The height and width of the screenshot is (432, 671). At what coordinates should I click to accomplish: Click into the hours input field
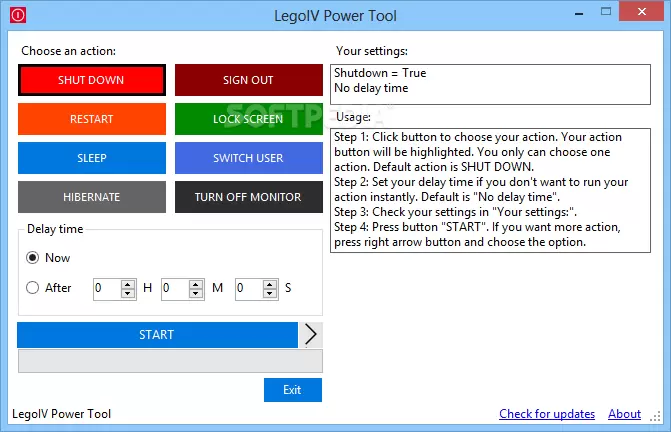tap(106, 288)
